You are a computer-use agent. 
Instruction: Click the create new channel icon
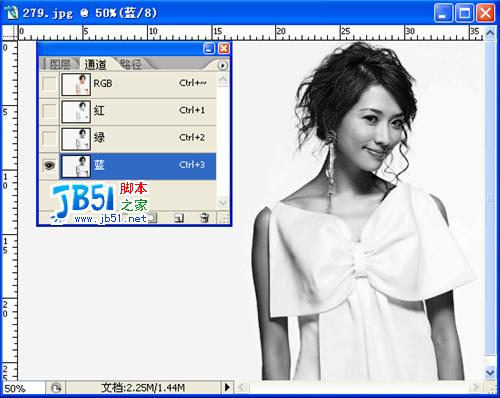pos(179,218)
